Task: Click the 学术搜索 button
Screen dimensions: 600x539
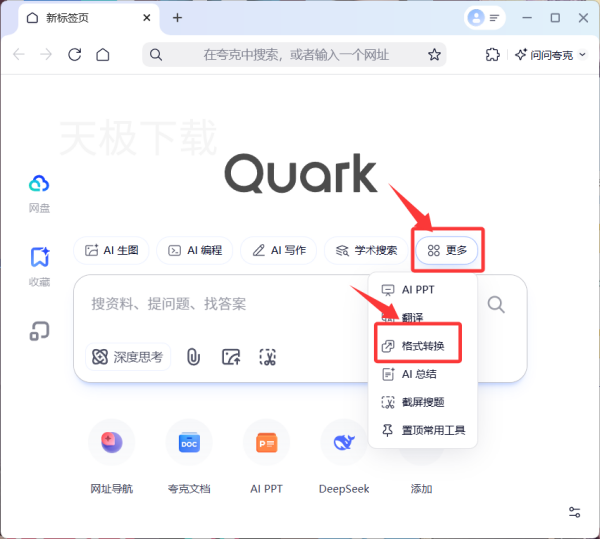Action: click(366, 251)
